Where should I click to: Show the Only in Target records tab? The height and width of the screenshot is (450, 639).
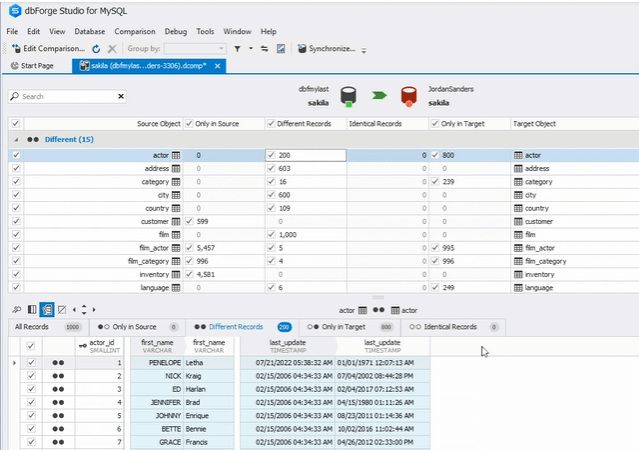pyautogui.click(x=349, y=327)
